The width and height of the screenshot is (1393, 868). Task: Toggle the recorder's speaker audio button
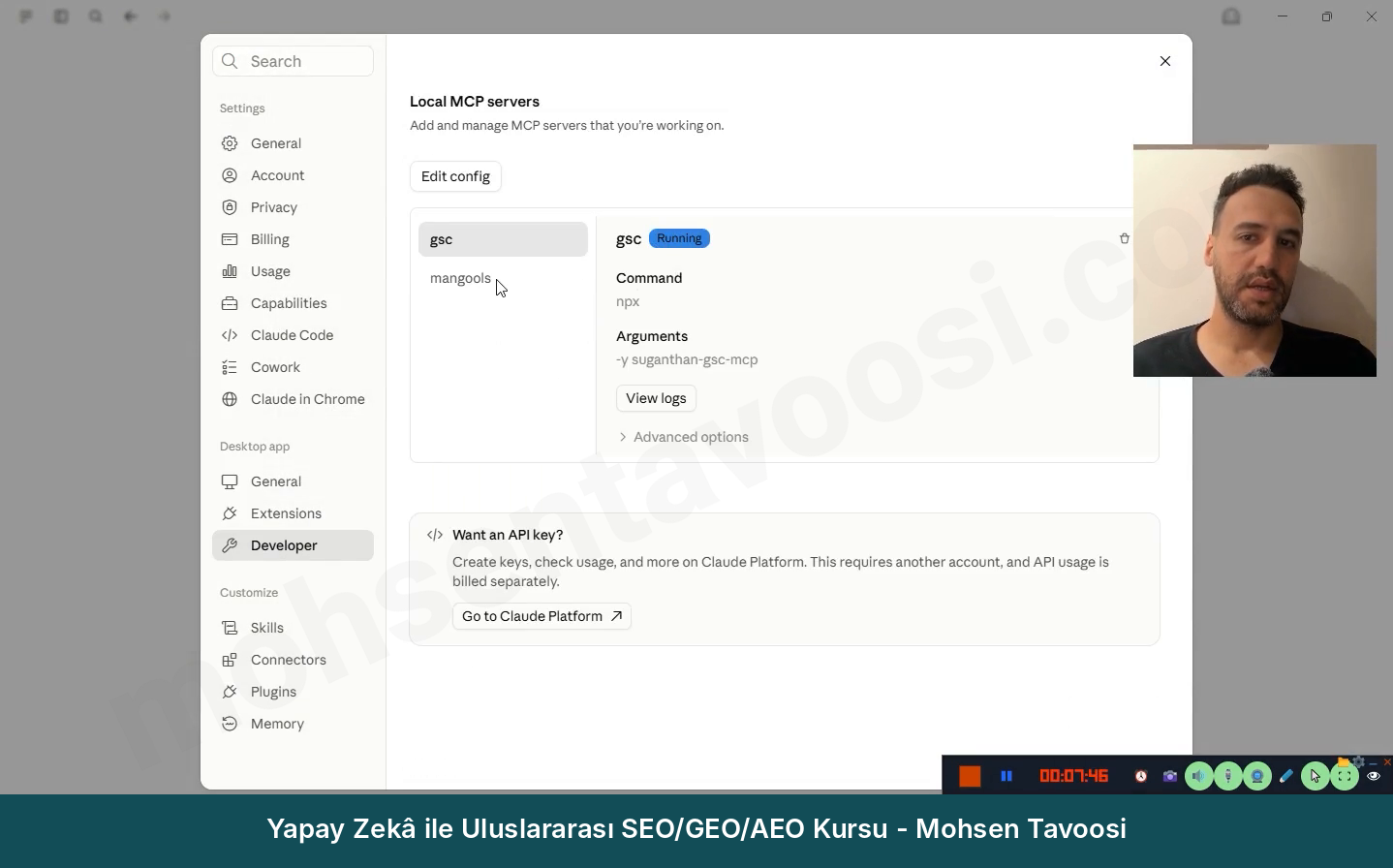[1199, 776]
